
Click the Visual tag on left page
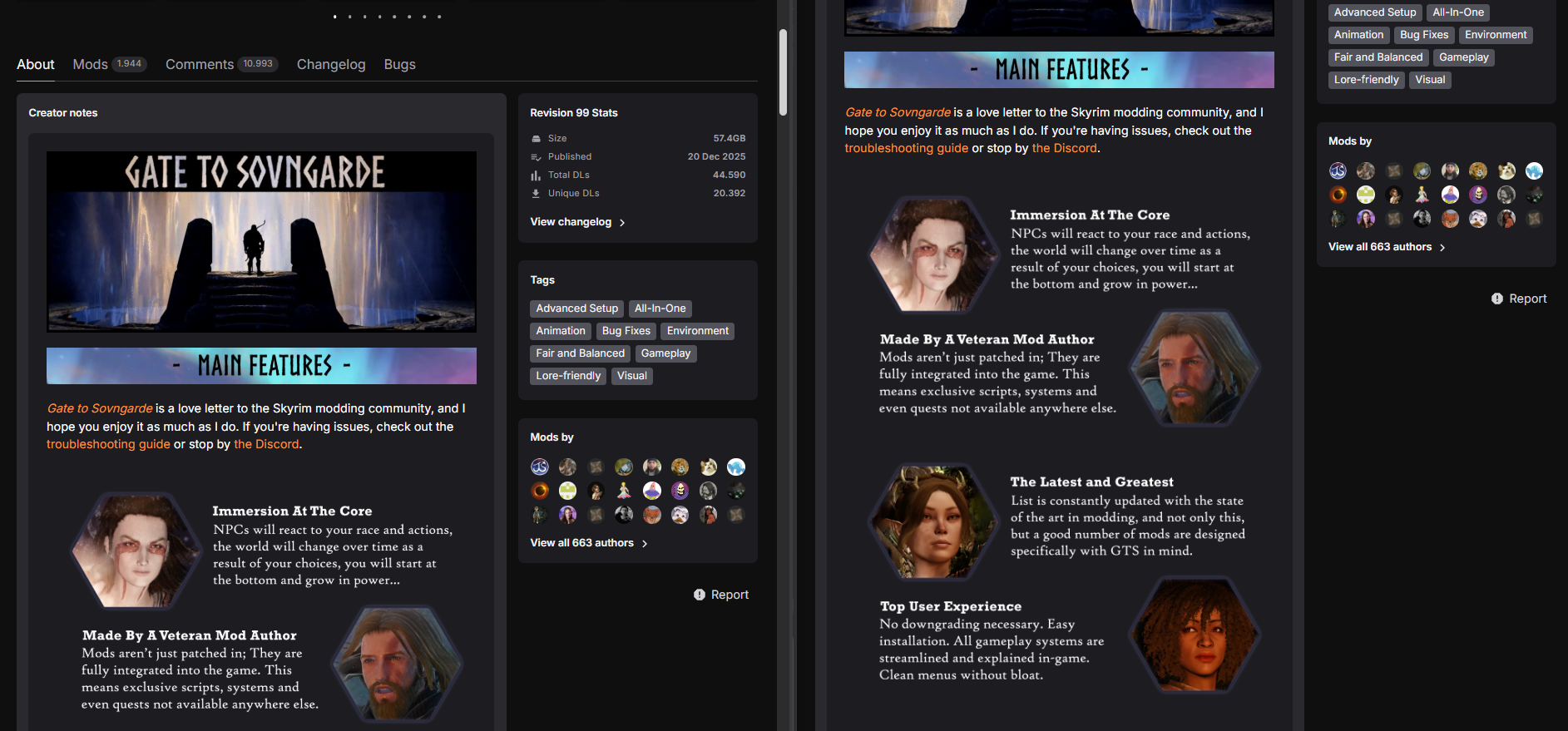[632, 376]
